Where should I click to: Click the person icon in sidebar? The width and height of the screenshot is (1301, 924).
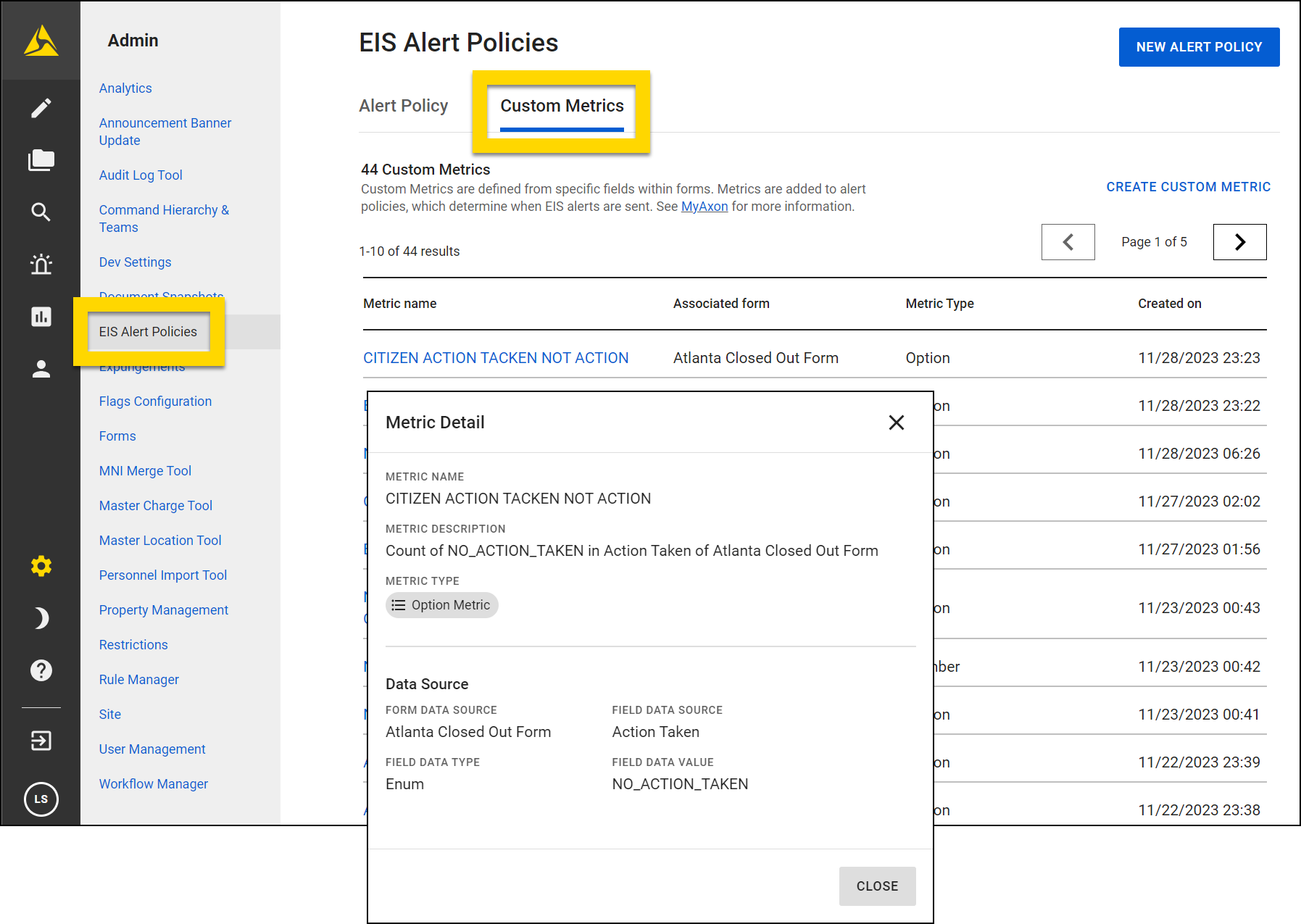pos(41,369)
